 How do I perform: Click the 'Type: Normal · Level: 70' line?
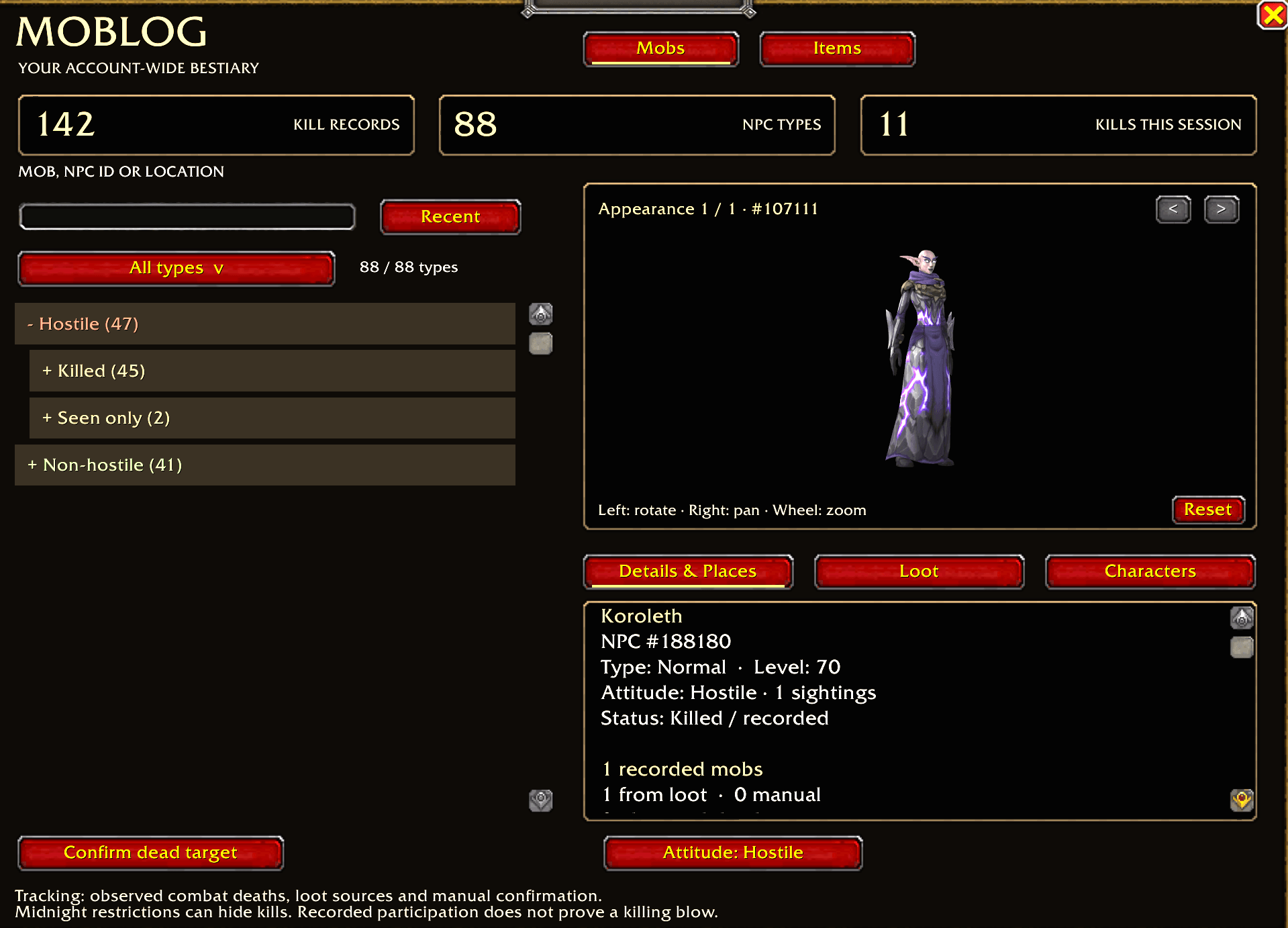click(x=721, y=667)
